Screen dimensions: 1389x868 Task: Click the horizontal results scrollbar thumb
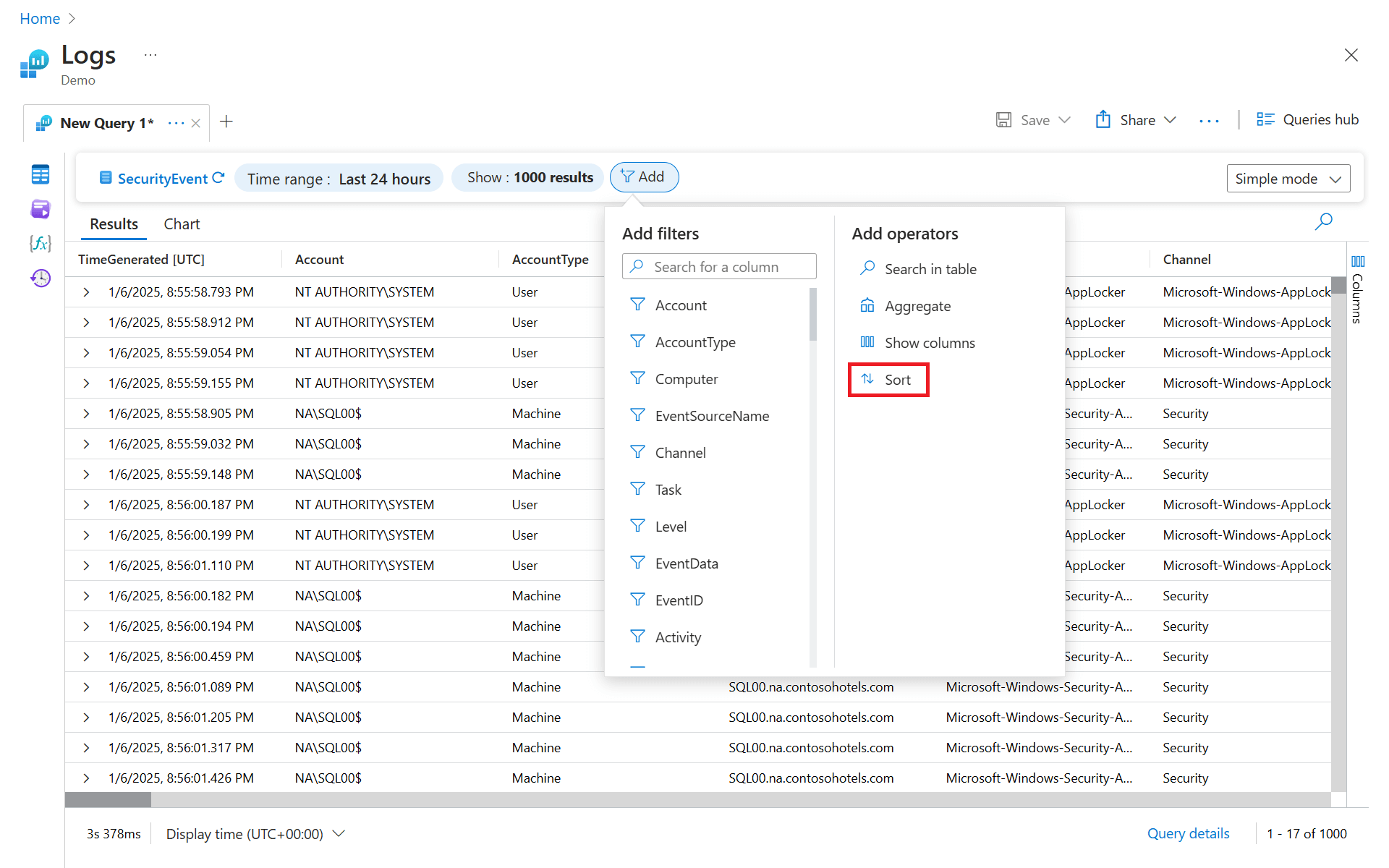click(x=108, y=800)
